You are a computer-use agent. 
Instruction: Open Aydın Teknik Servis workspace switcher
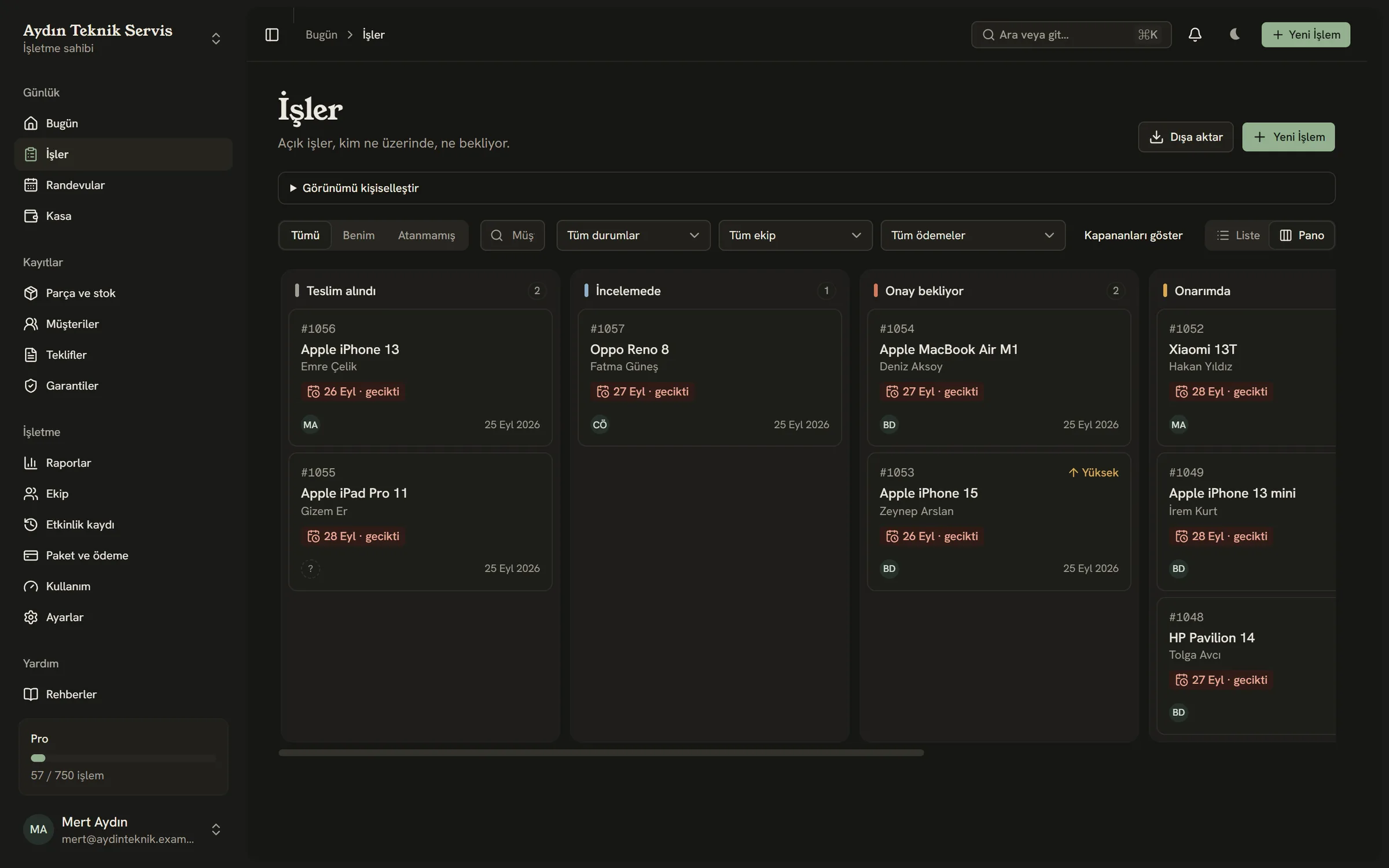click(123, 38)
